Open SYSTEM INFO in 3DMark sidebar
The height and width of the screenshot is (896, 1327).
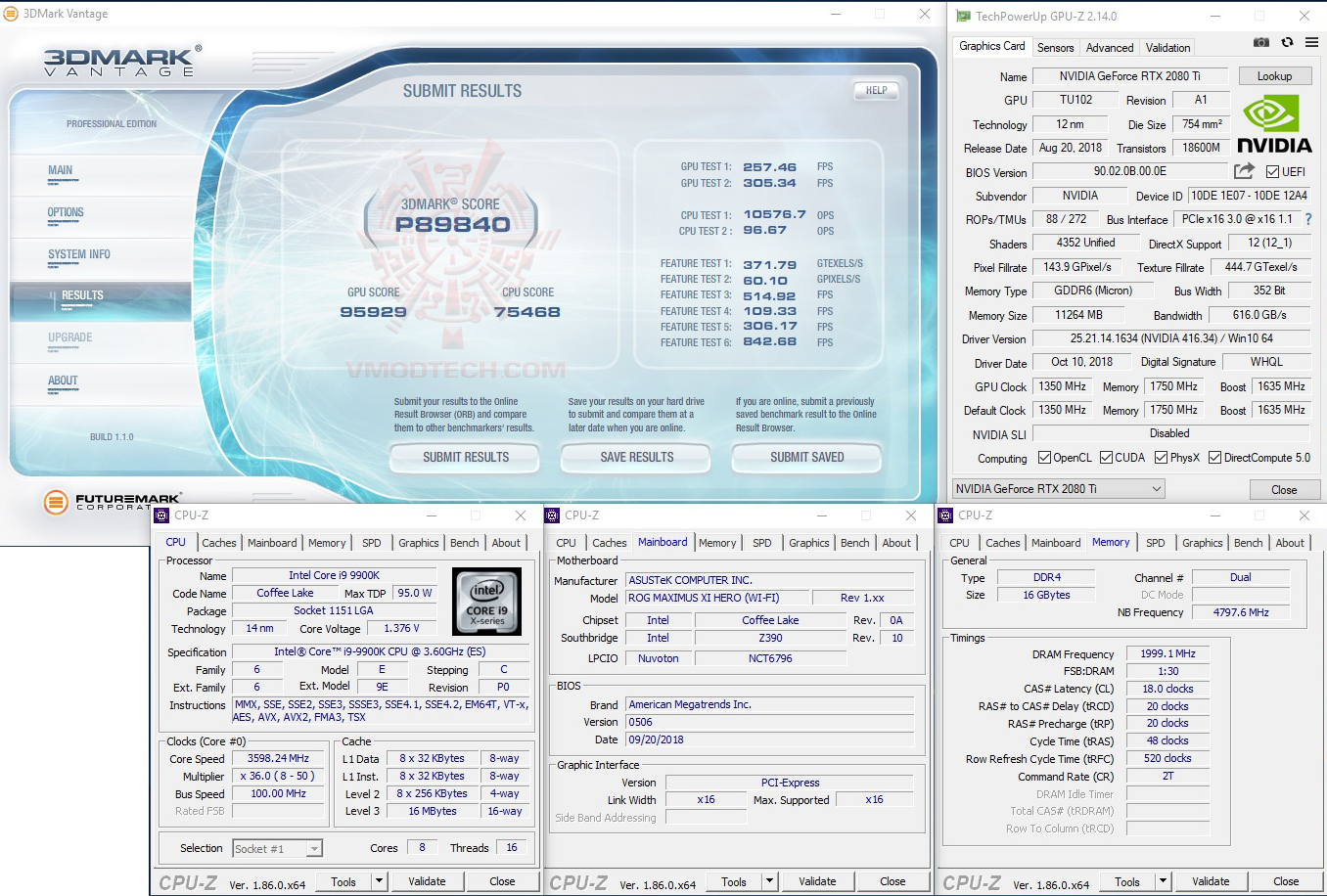coord(79,254)
